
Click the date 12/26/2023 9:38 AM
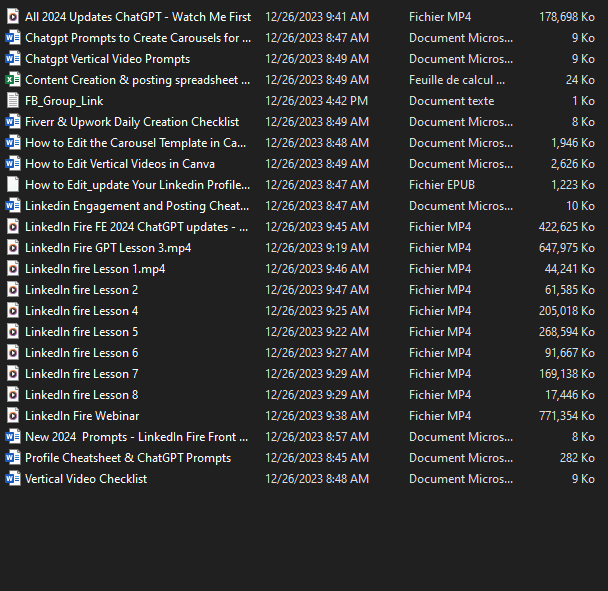pos(317,416)
